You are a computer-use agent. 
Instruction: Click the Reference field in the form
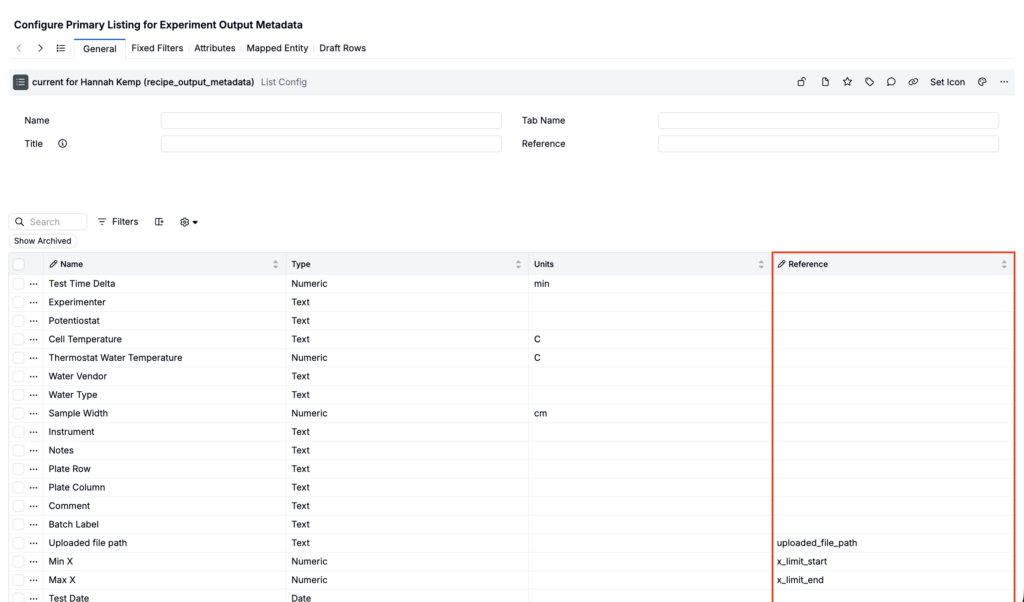point(829,144)
